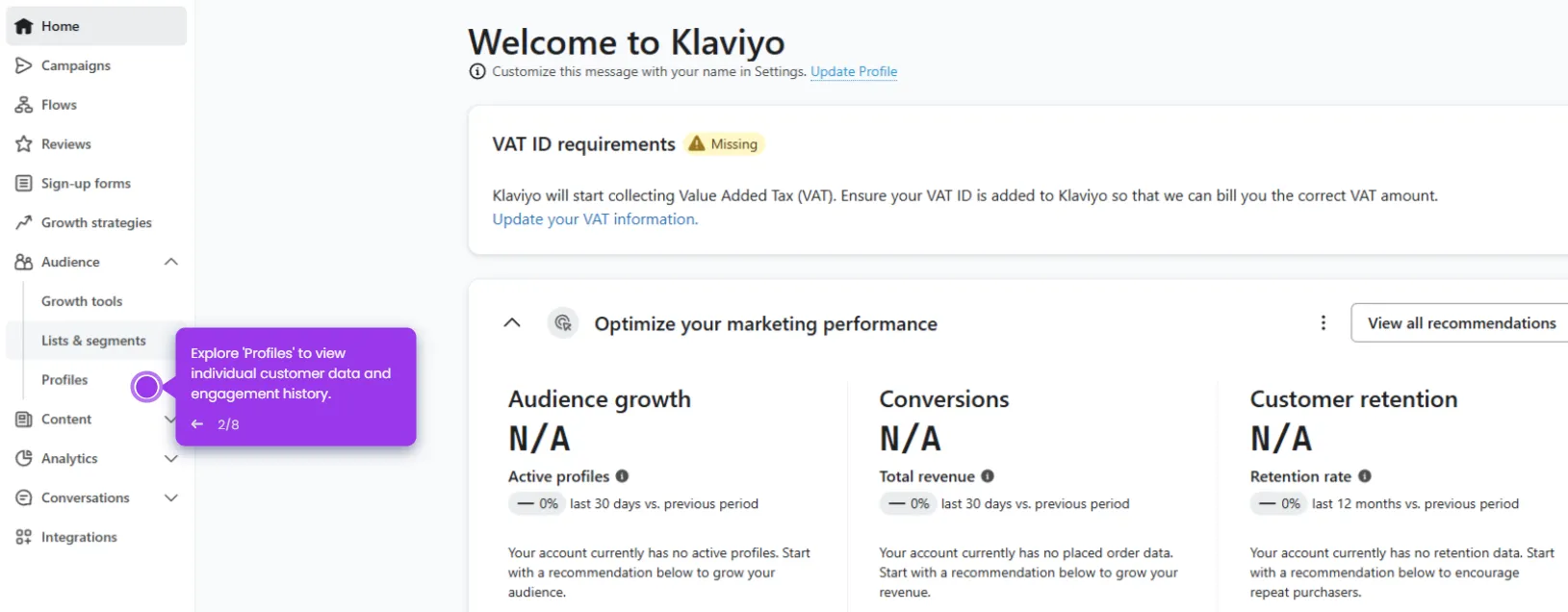The height and width of the screenshot is (612, 1568).
Task: Click the Integrations grid icon
Action: point(23,537)
